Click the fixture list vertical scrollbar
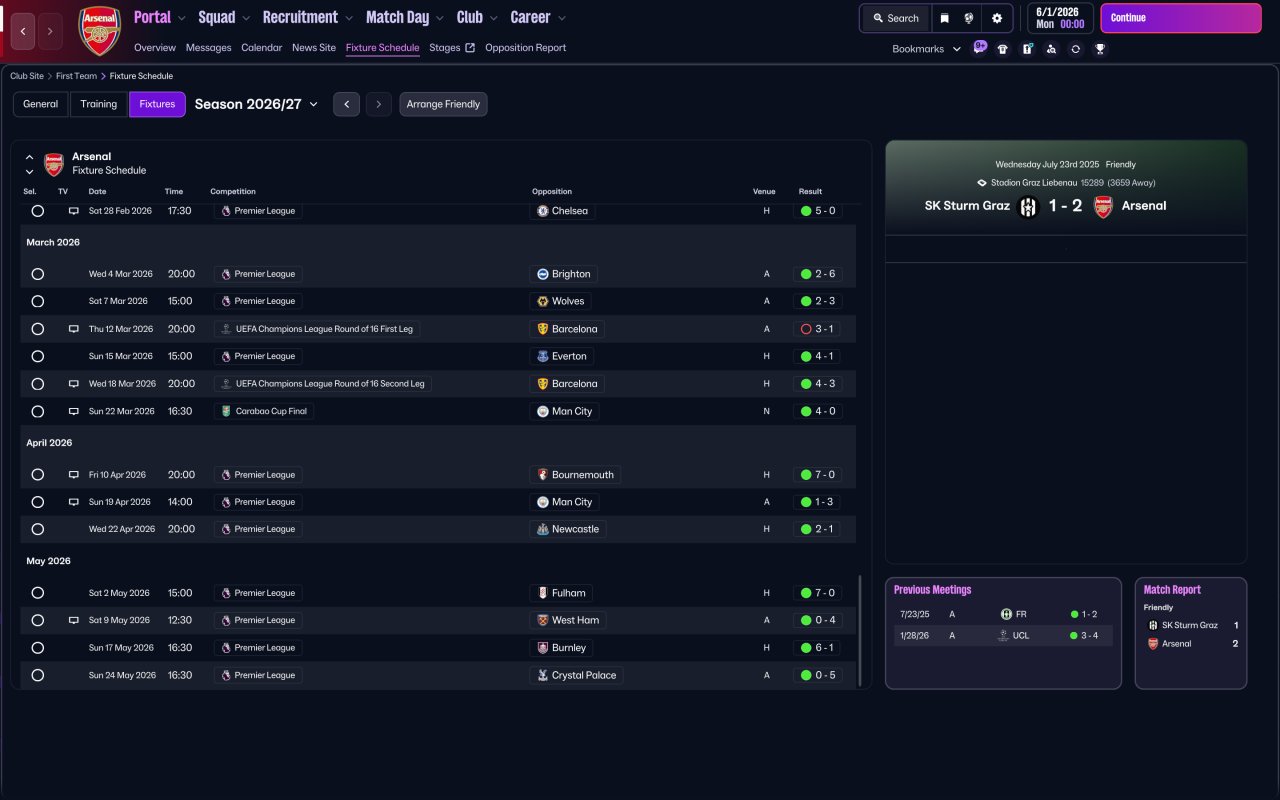The image size is (1280, 800). click(x=860, y=630)
